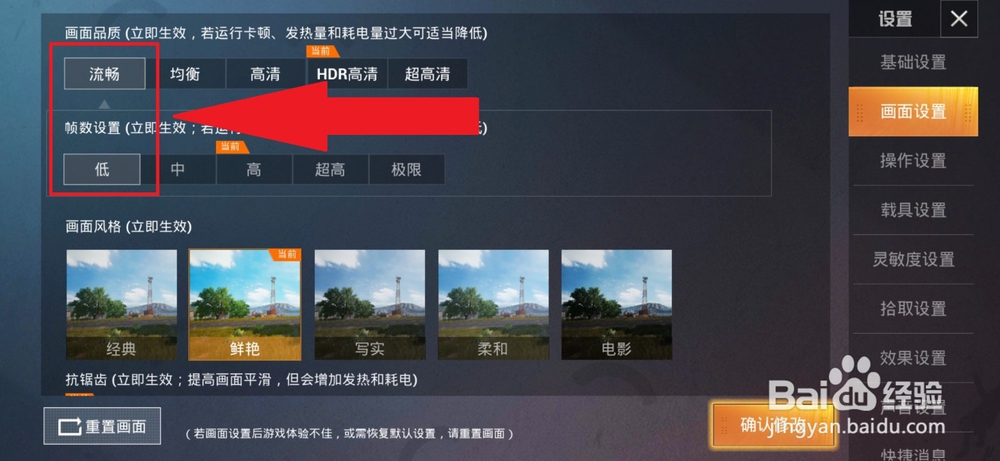Image resolution: width=1000 pixels, height=461 pixels.
Task: Select HDR高清 graphics quality
Action: pos(347,74)
